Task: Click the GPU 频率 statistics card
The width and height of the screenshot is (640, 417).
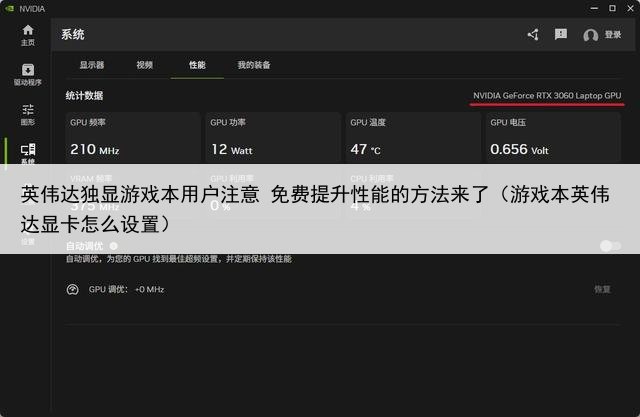Action: point(129,138)
